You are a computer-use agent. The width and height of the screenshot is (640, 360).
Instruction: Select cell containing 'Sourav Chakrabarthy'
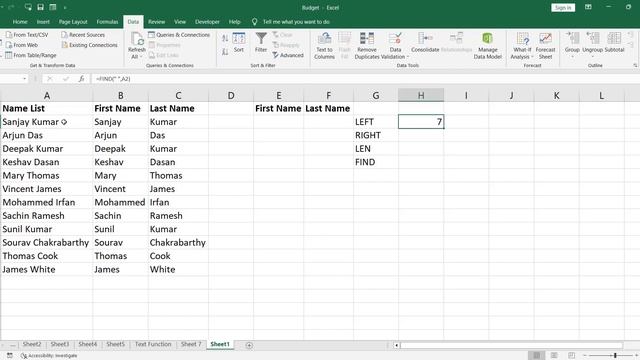pyautogui.click(x=46, y=242)
